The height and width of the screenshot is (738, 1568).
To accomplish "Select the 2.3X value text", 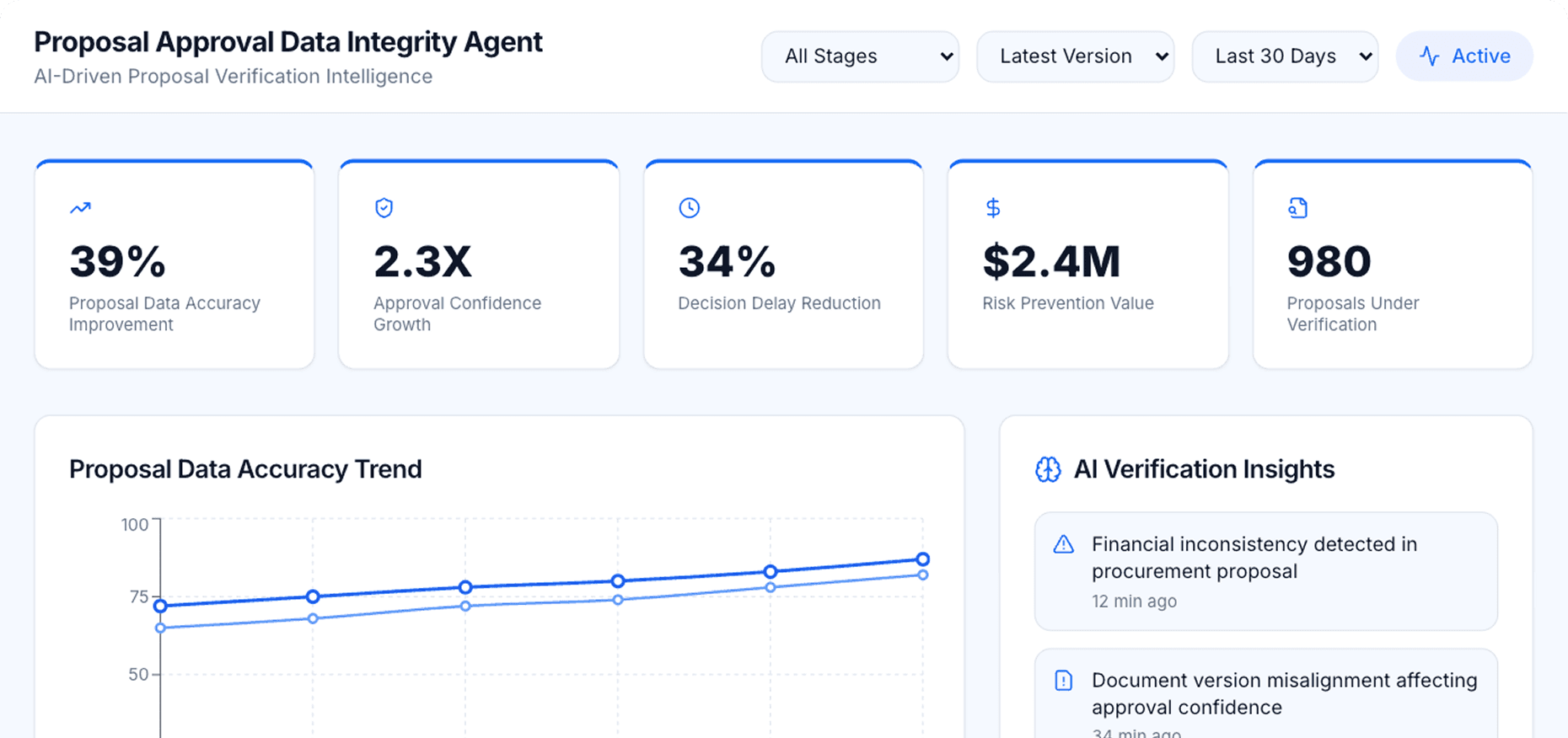I will point(423,261).
